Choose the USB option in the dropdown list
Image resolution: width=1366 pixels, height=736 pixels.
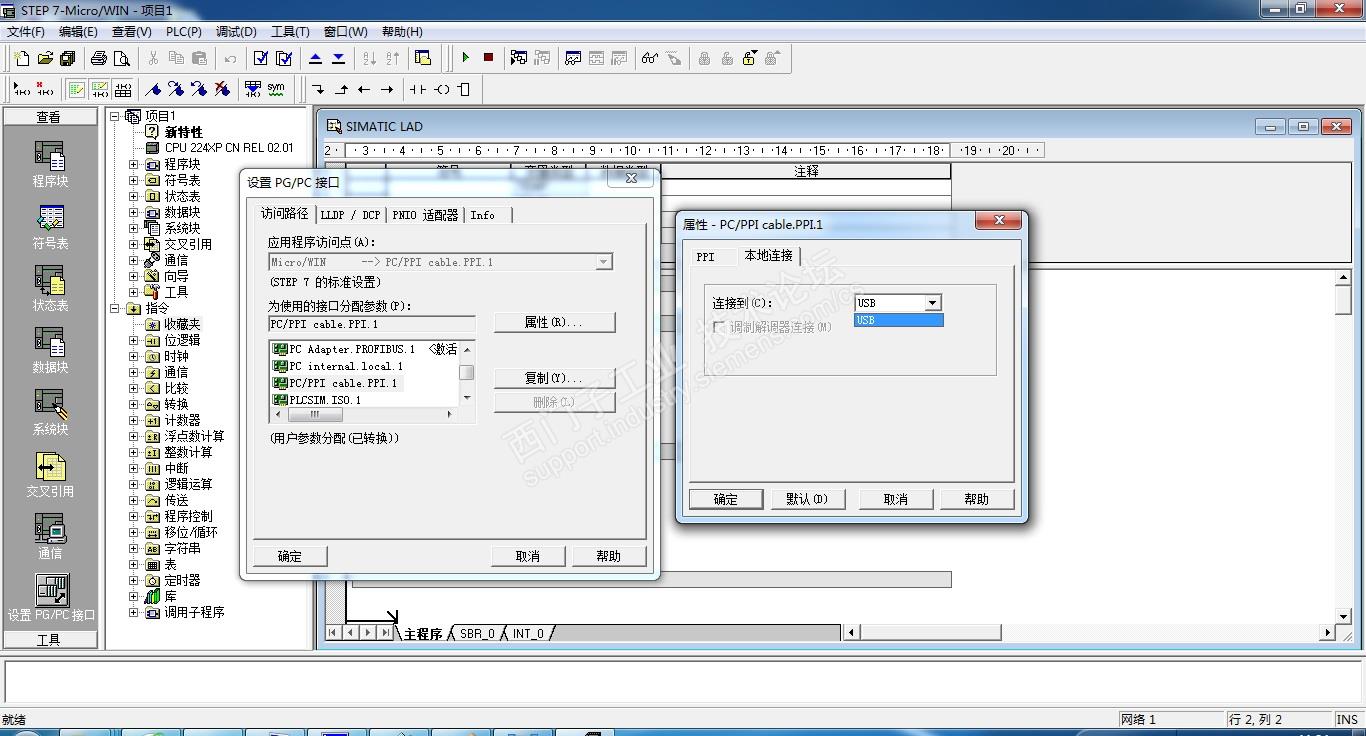[x=898, y=320]
